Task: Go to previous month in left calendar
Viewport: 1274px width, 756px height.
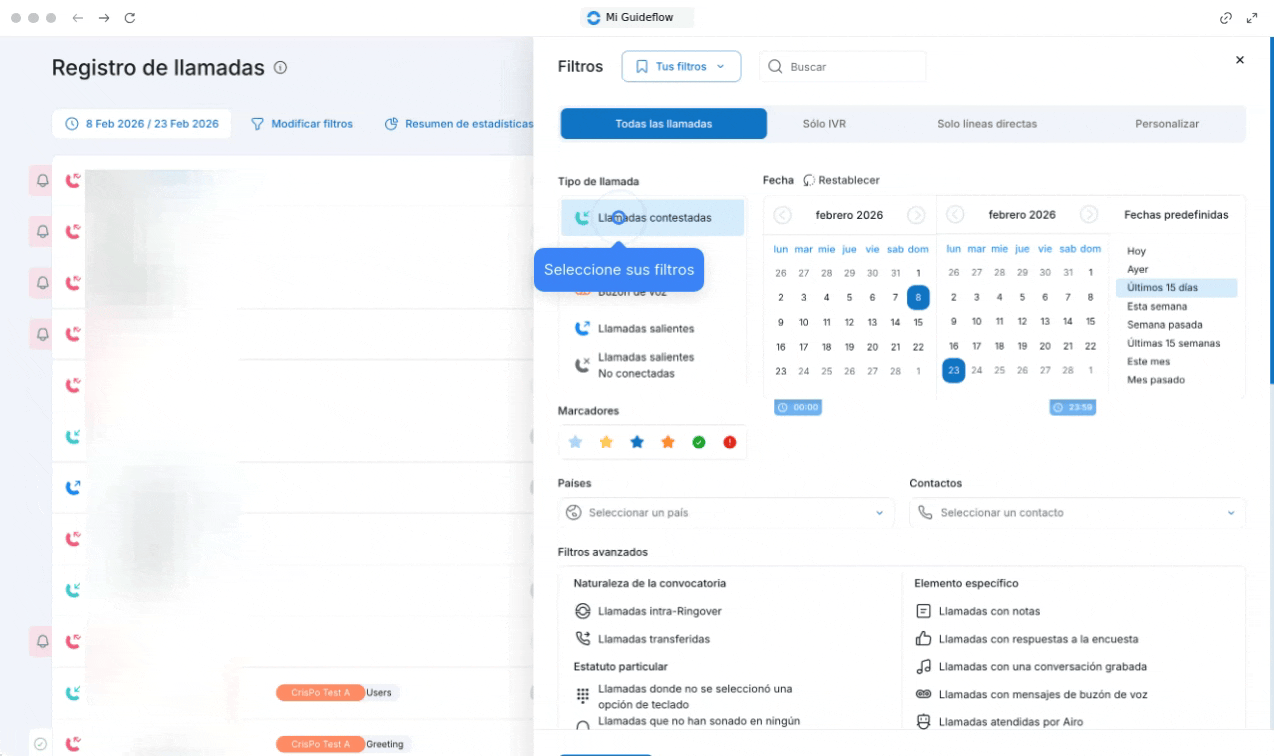Action: point(782,215)
